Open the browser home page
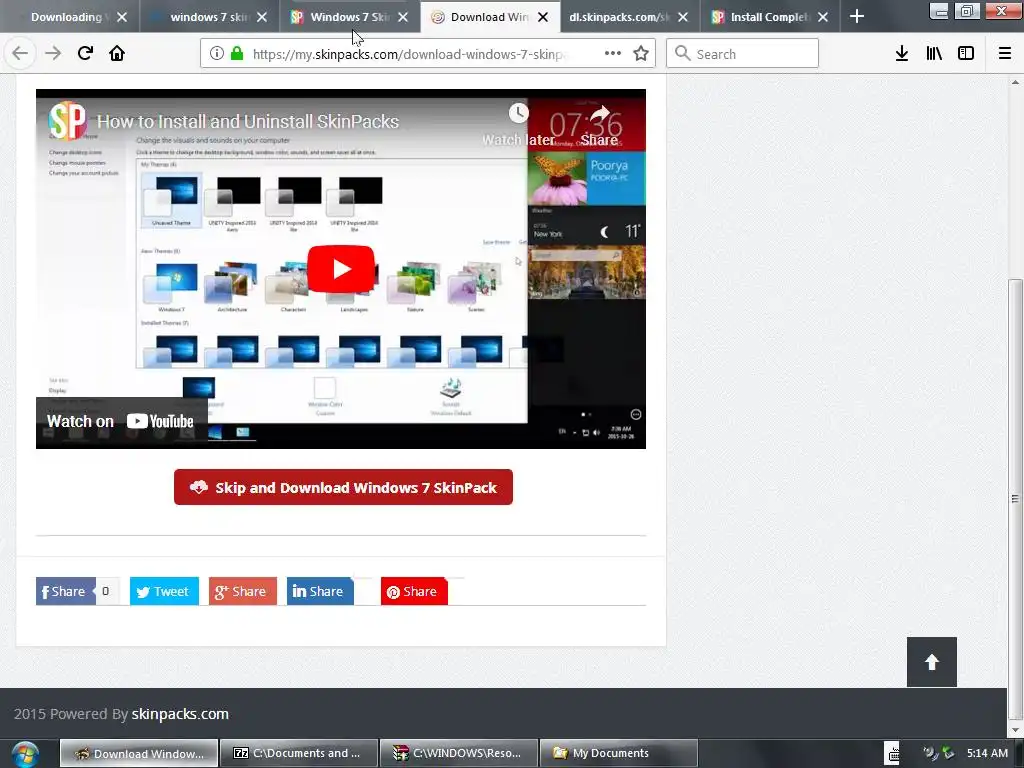This screenshot has height=768, width=1024. point(117,54)
